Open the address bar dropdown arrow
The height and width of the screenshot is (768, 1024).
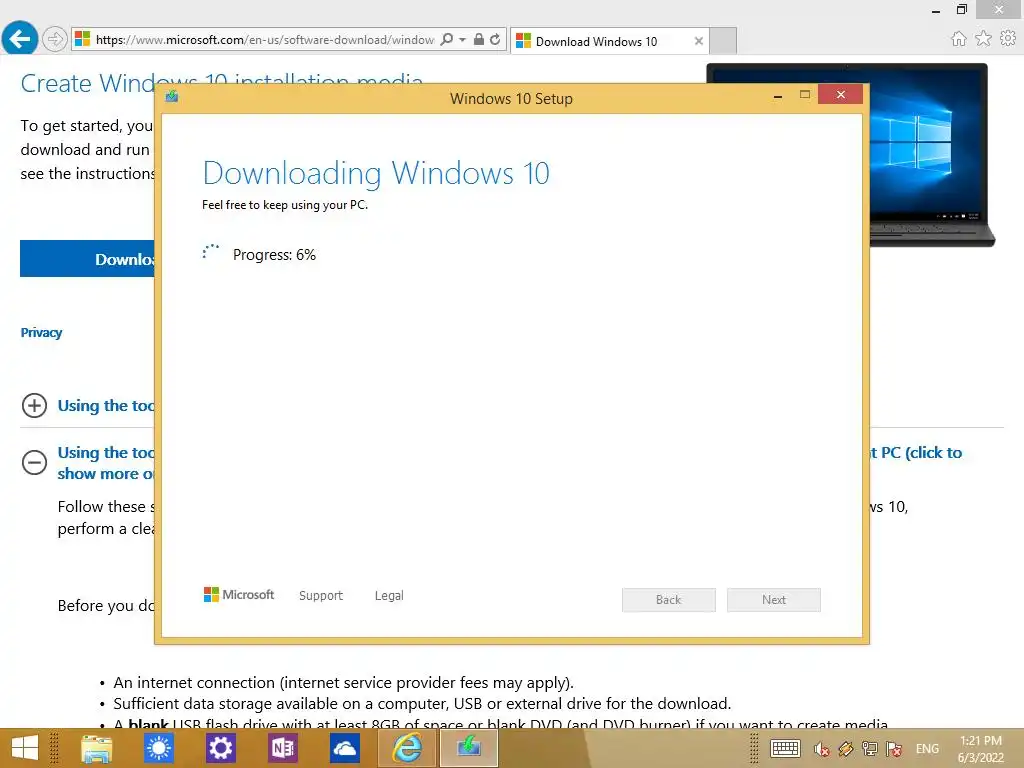[x=462, y=39]
